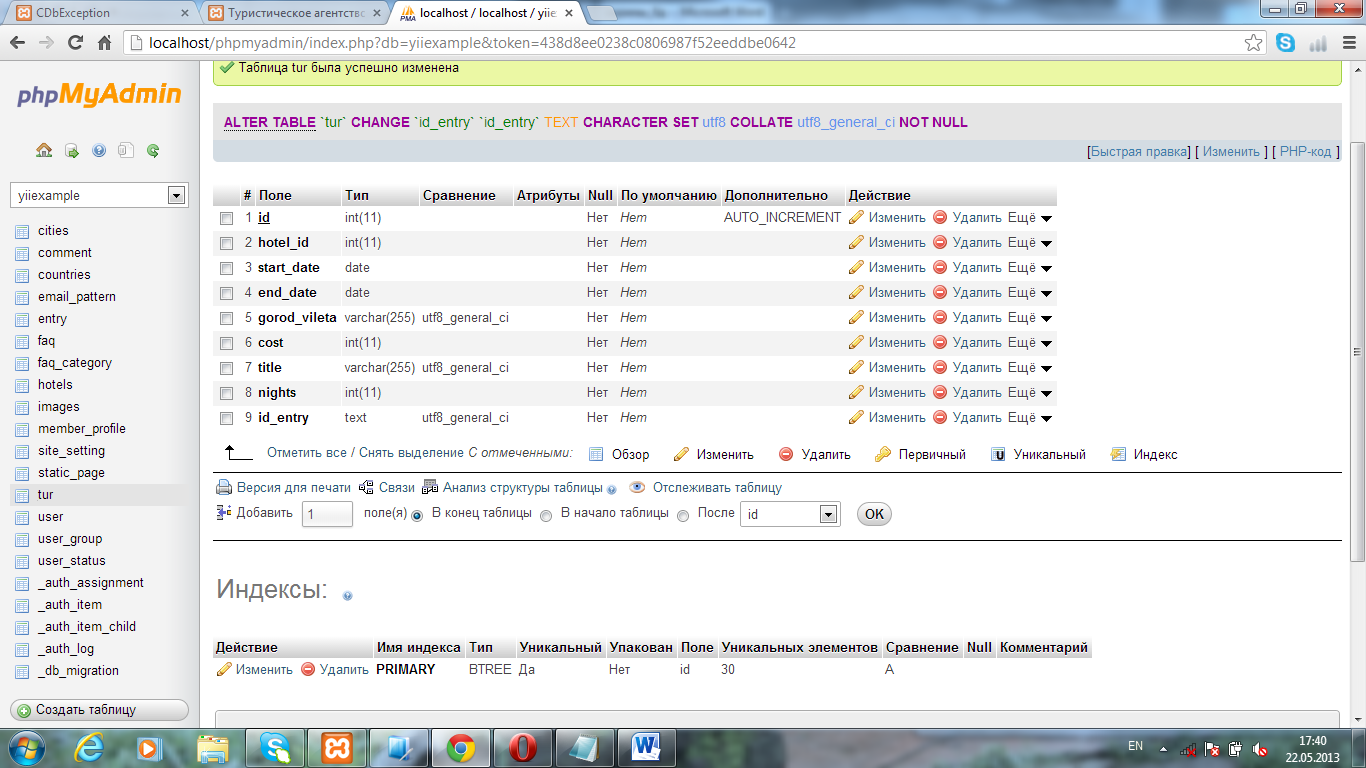1366x768 pixels.
Task: Open XAMPP from the Windows taskbar
Action: (335, 747)
